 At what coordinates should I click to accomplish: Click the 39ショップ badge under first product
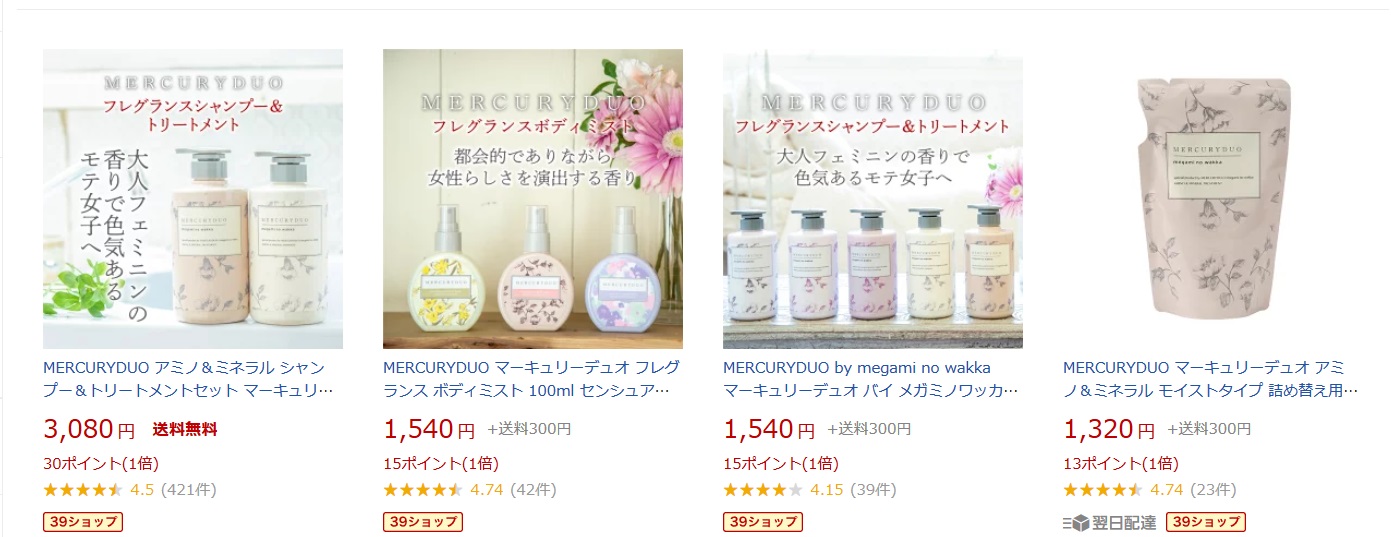(x=83, y=522)
